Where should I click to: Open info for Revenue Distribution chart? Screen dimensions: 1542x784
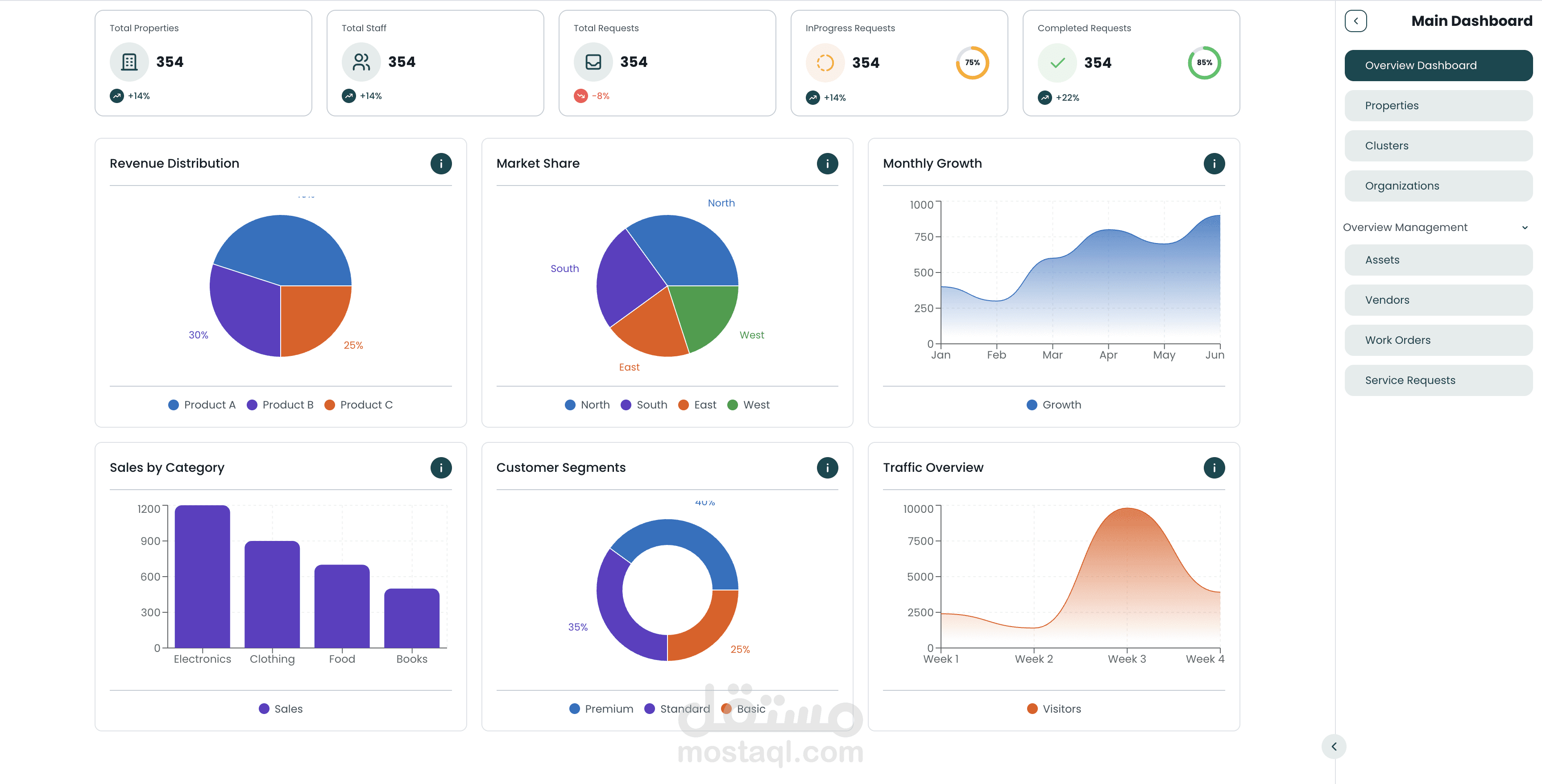tap(441, 163)
